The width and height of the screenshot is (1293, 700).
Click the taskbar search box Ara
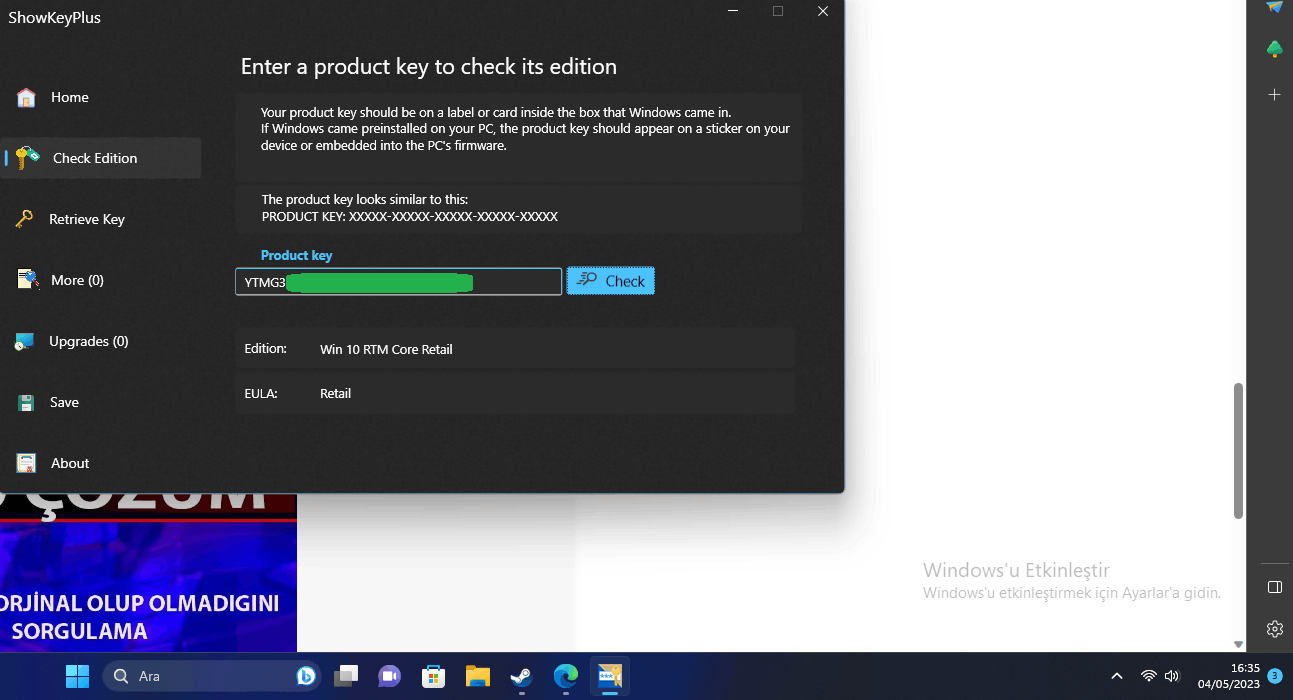[x=211, y=677]
